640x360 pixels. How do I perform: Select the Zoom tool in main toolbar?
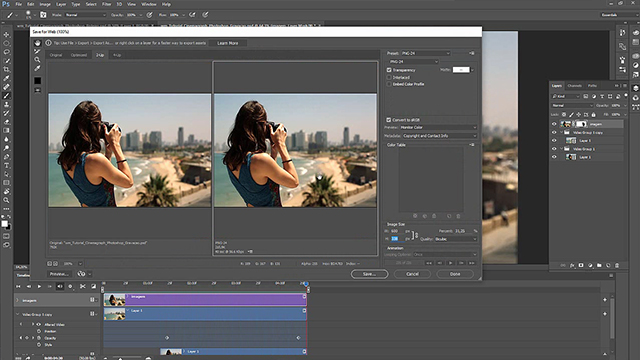6,200
